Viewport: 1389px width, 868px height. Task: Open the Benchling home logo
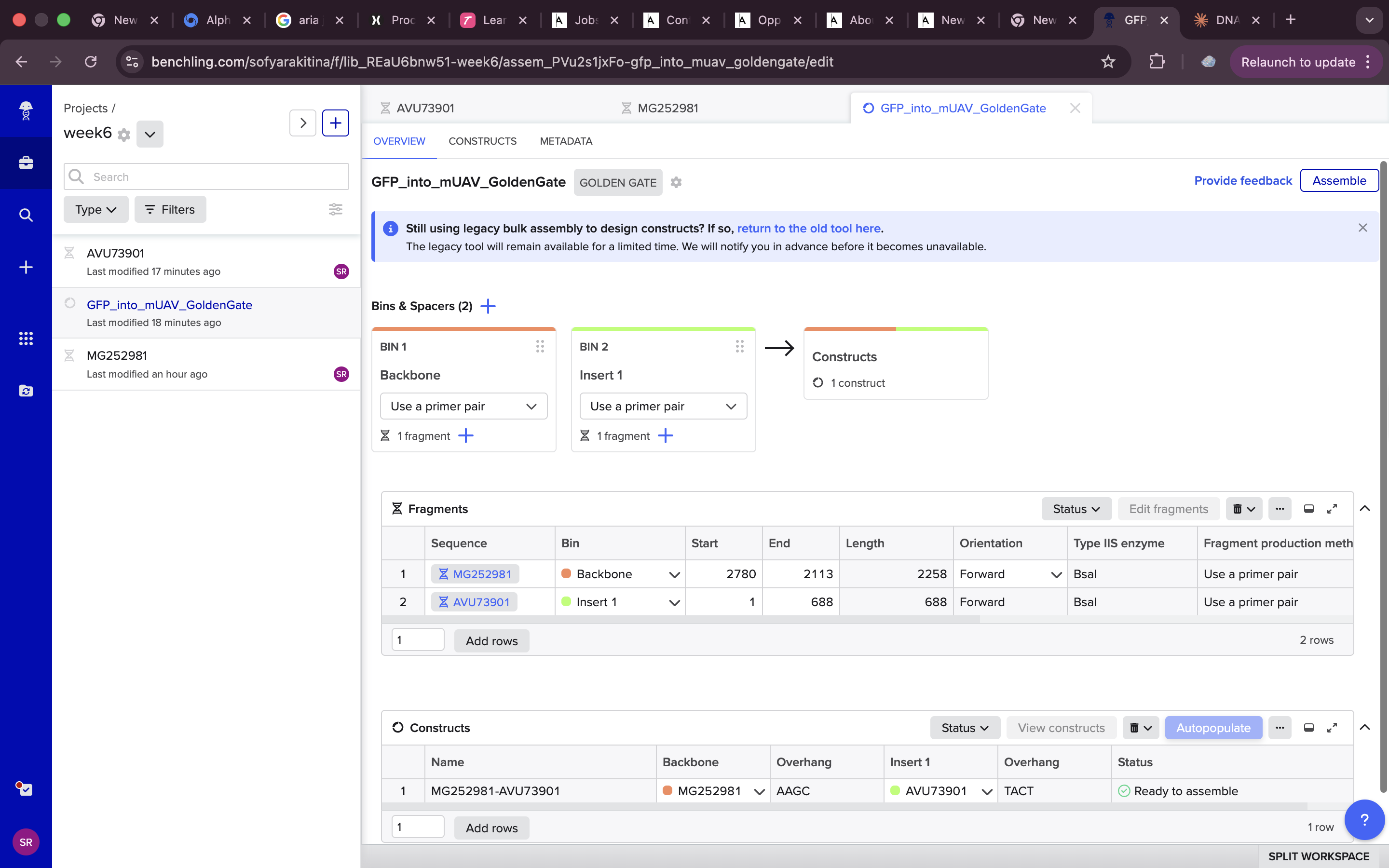click(x=26, y=110)
